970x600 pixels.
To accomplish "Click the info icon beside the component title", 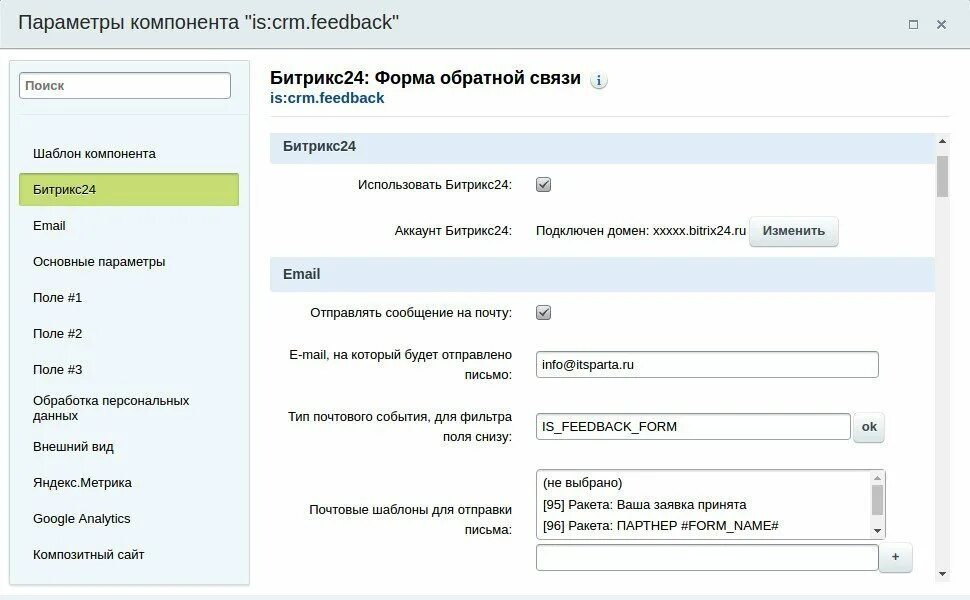I will tap(598, 81).
